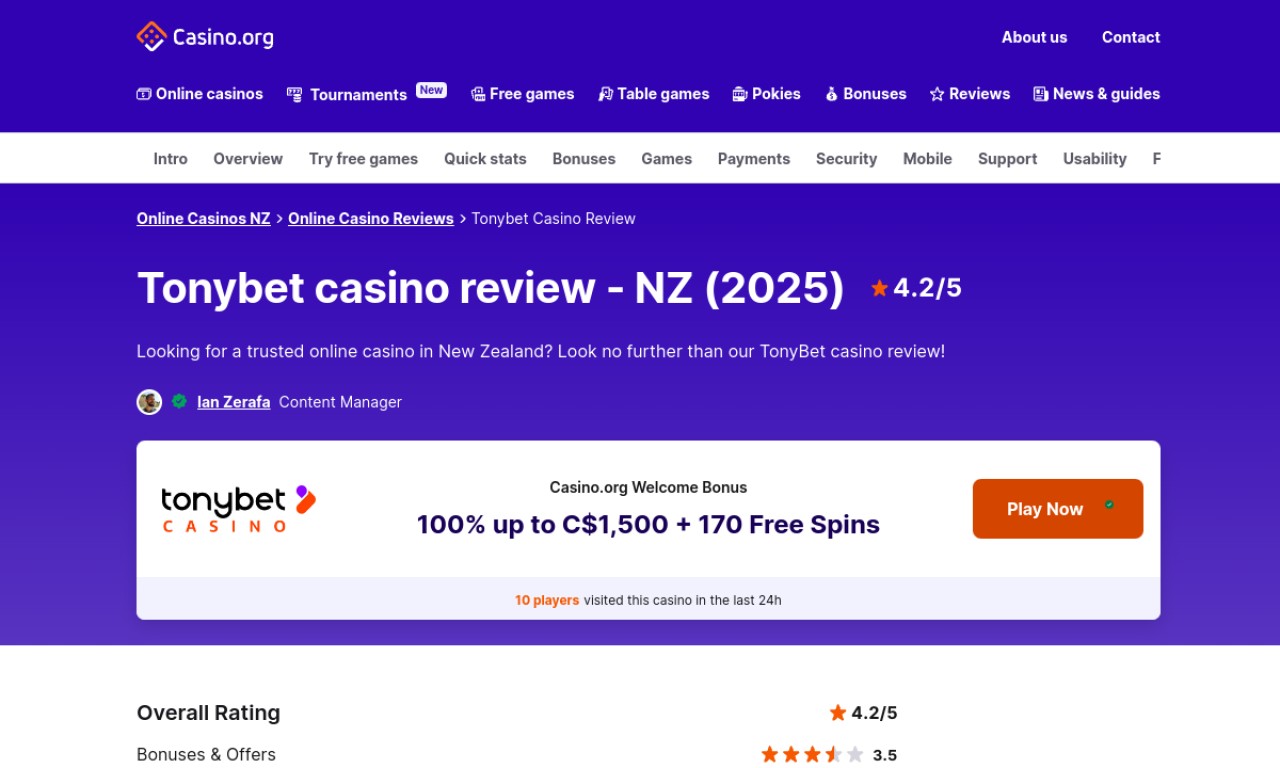Click the Bonuses money bag icon

pos(831,94)
